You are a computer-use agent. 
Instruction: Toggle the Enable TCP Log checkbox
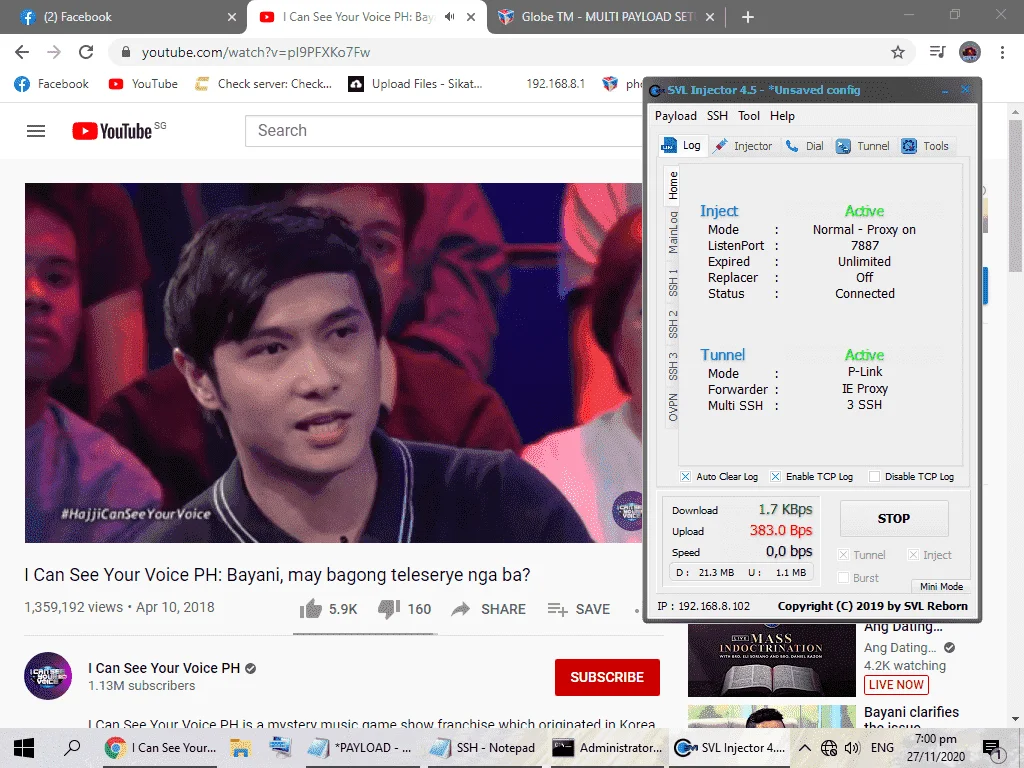coord(775,477)
